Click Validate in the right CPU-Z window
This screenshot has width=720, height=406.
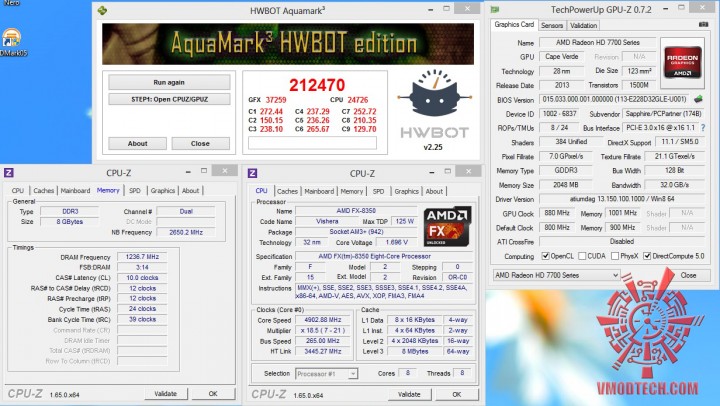point(409,394)
